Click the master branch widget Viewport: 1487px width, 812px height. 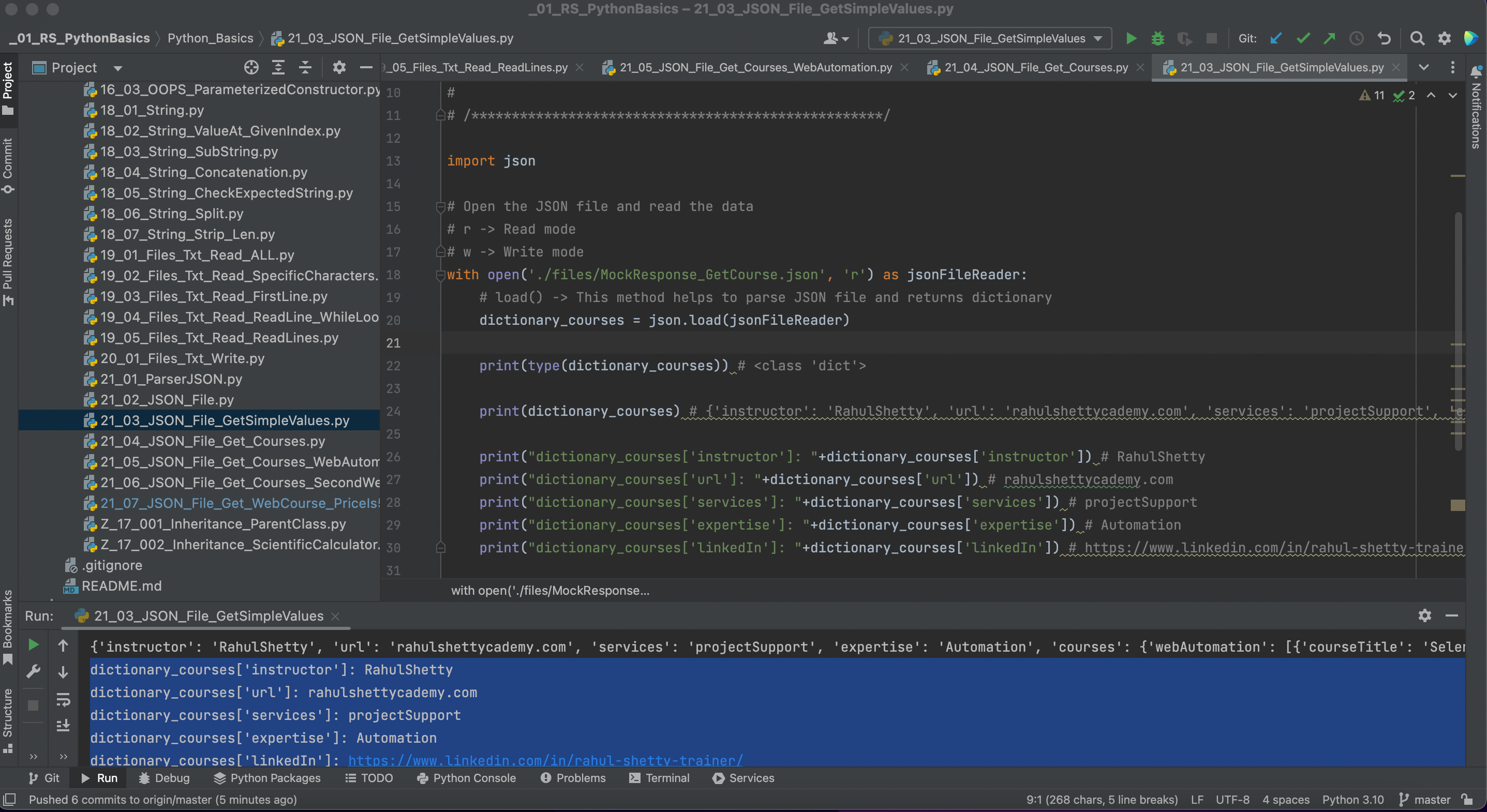[1425, 799]
